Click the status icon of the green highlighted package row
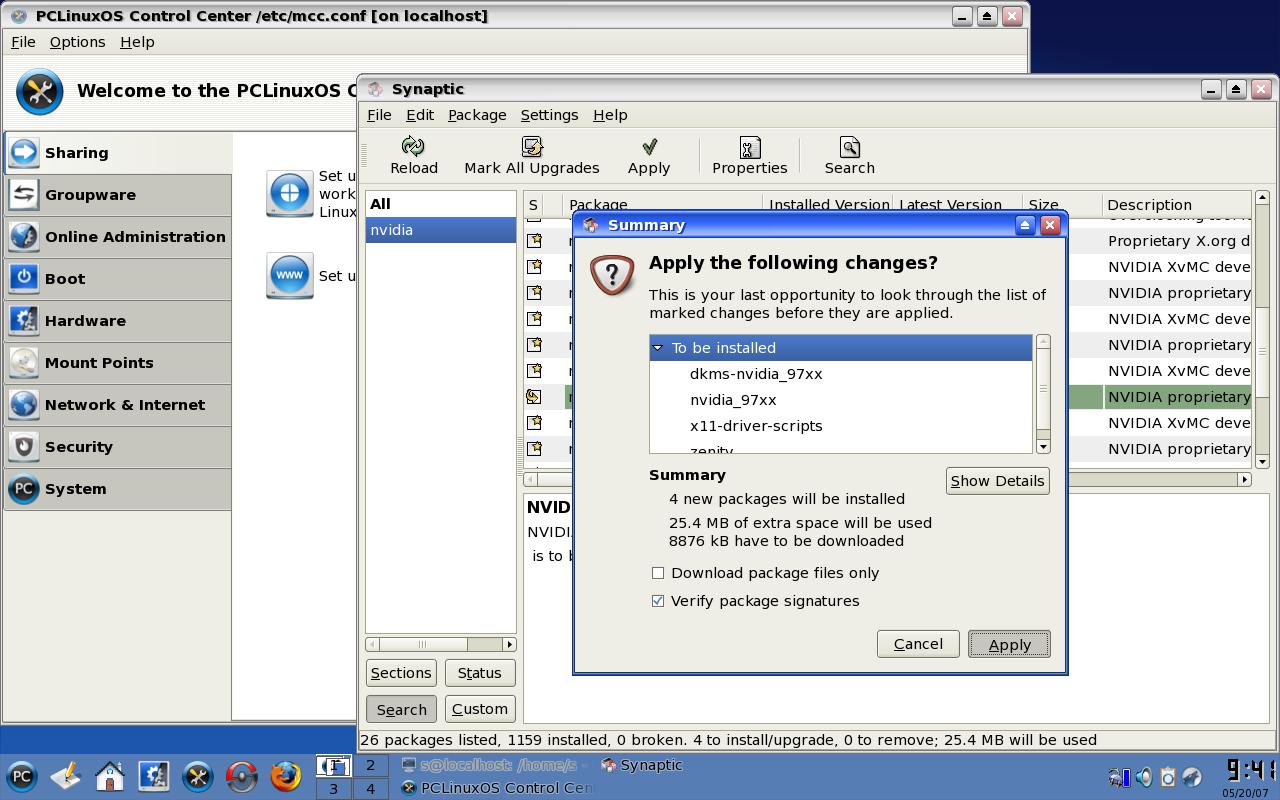Image resolution: width=1280 pixels, height=800 pixels. (x=534, y=397)
